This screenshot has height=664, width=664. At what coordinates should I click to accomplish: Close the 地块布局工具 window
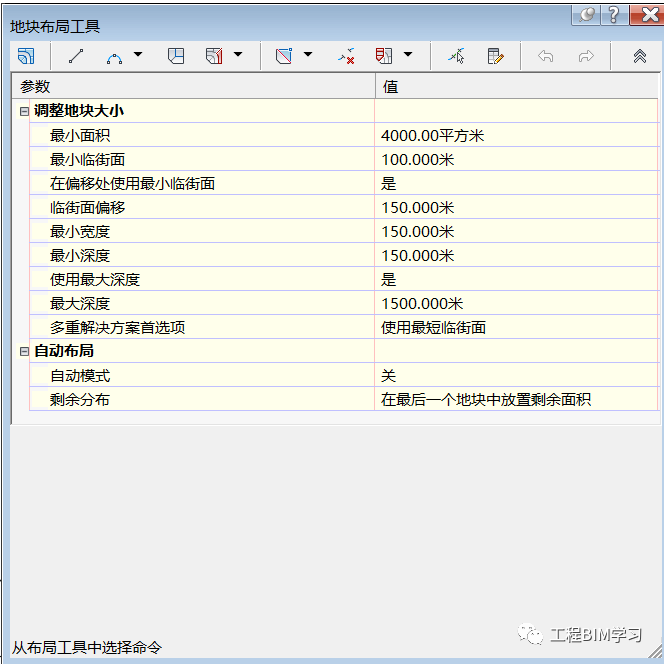tap(647, 15)
